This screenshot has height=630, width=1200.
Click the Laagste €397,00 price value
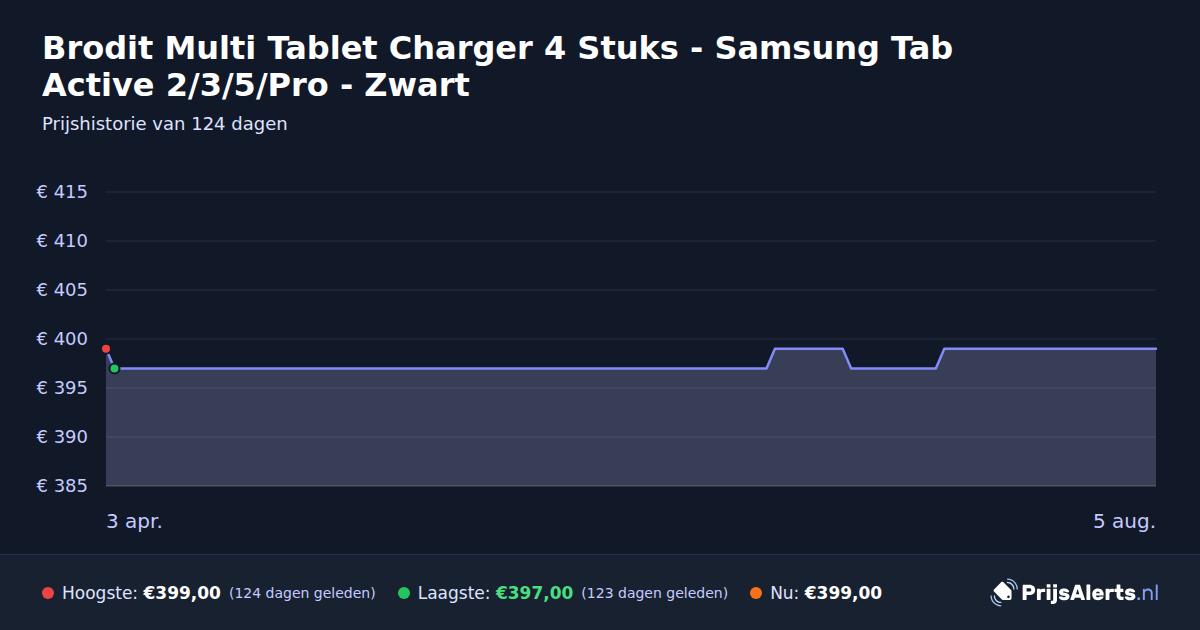pos(534,593)
